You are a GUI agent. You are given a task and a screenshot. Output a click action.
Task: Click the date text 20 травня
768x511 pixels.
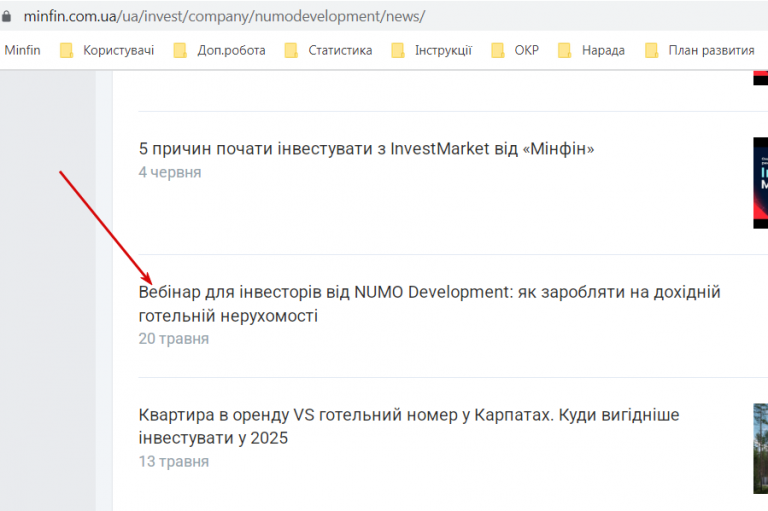[x=174, y=339]
